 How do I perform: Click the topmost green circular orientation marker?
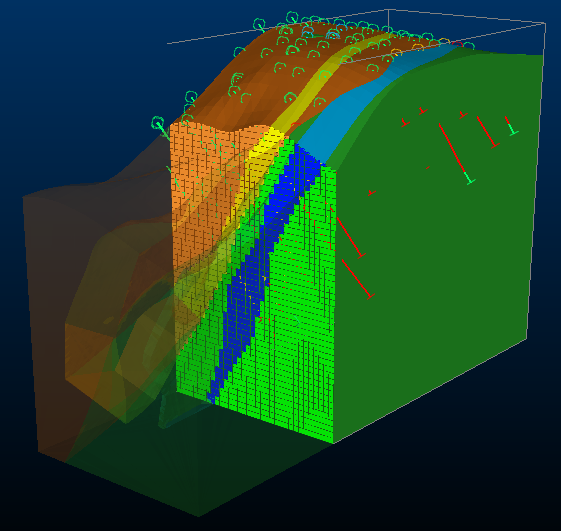click(292, 16)
